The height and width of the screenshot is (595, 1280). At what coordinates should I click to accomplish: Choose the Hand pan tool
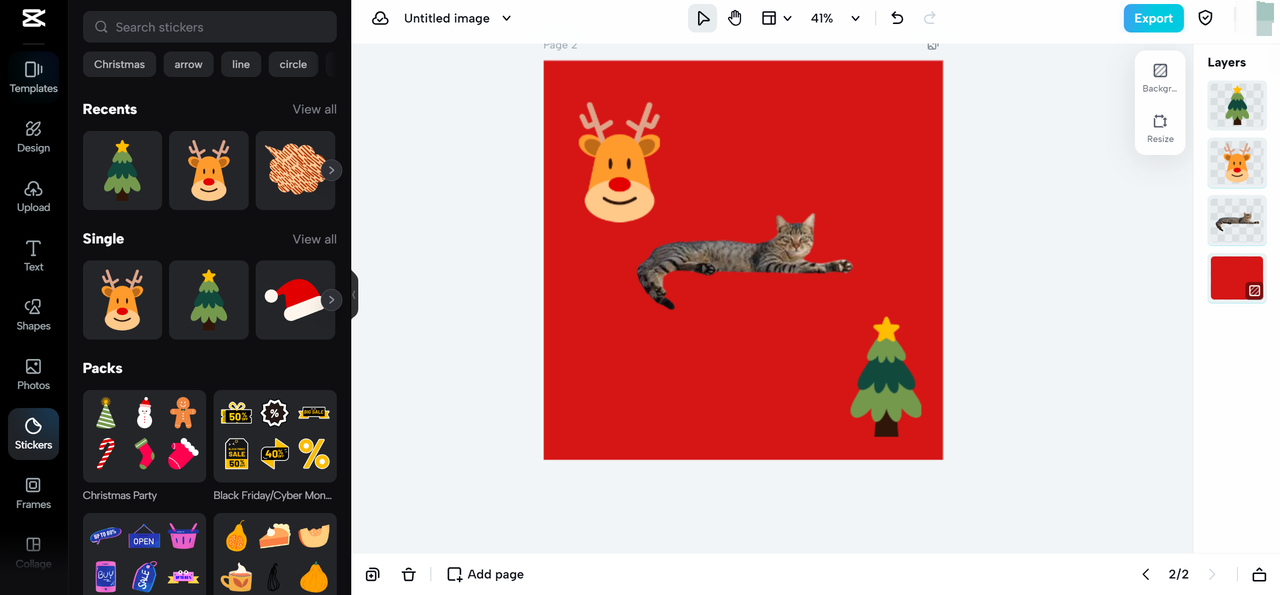click(x=735, y=18)
